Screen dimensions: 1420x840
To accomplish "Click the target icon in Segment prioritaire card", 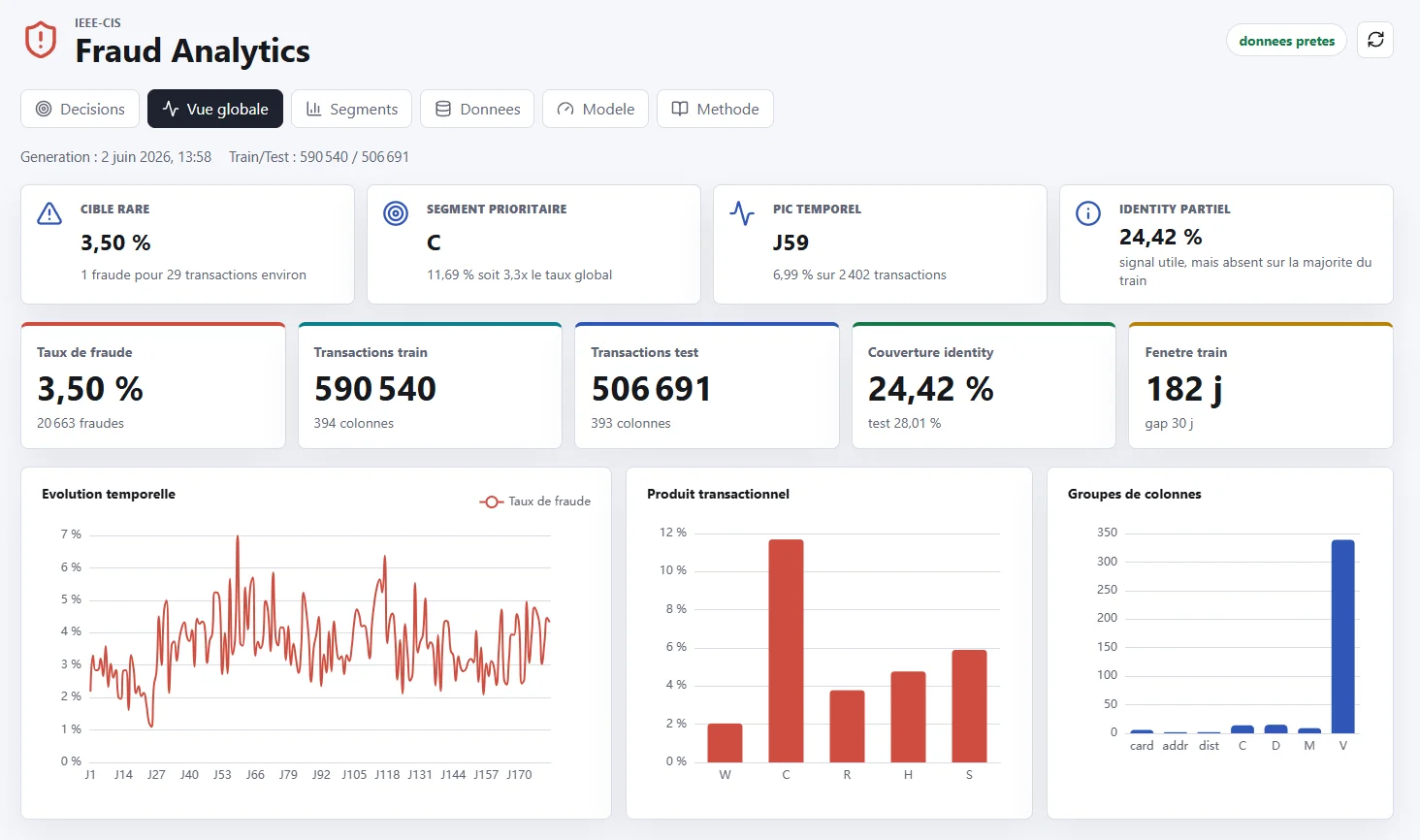I will click(396, 213).
